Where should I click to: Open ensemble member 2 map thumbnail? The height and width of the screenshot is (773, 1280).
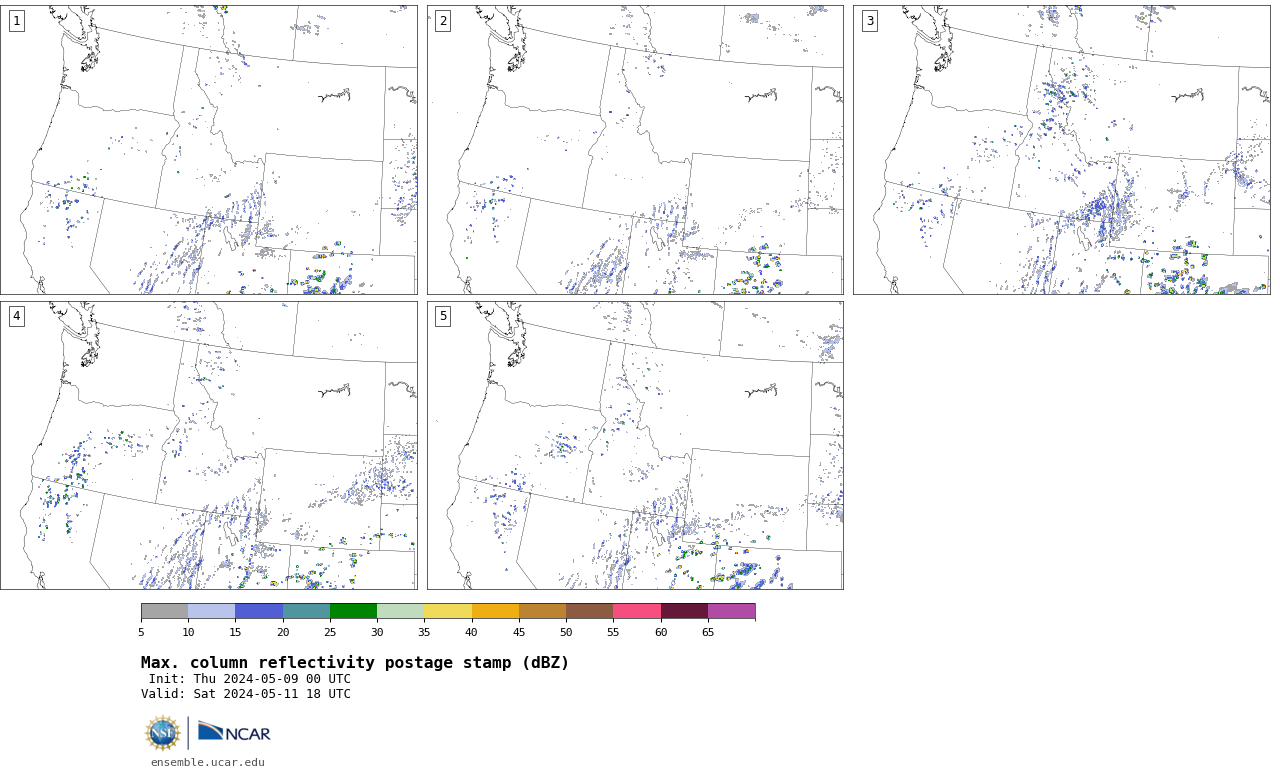[x=635, y=150]
